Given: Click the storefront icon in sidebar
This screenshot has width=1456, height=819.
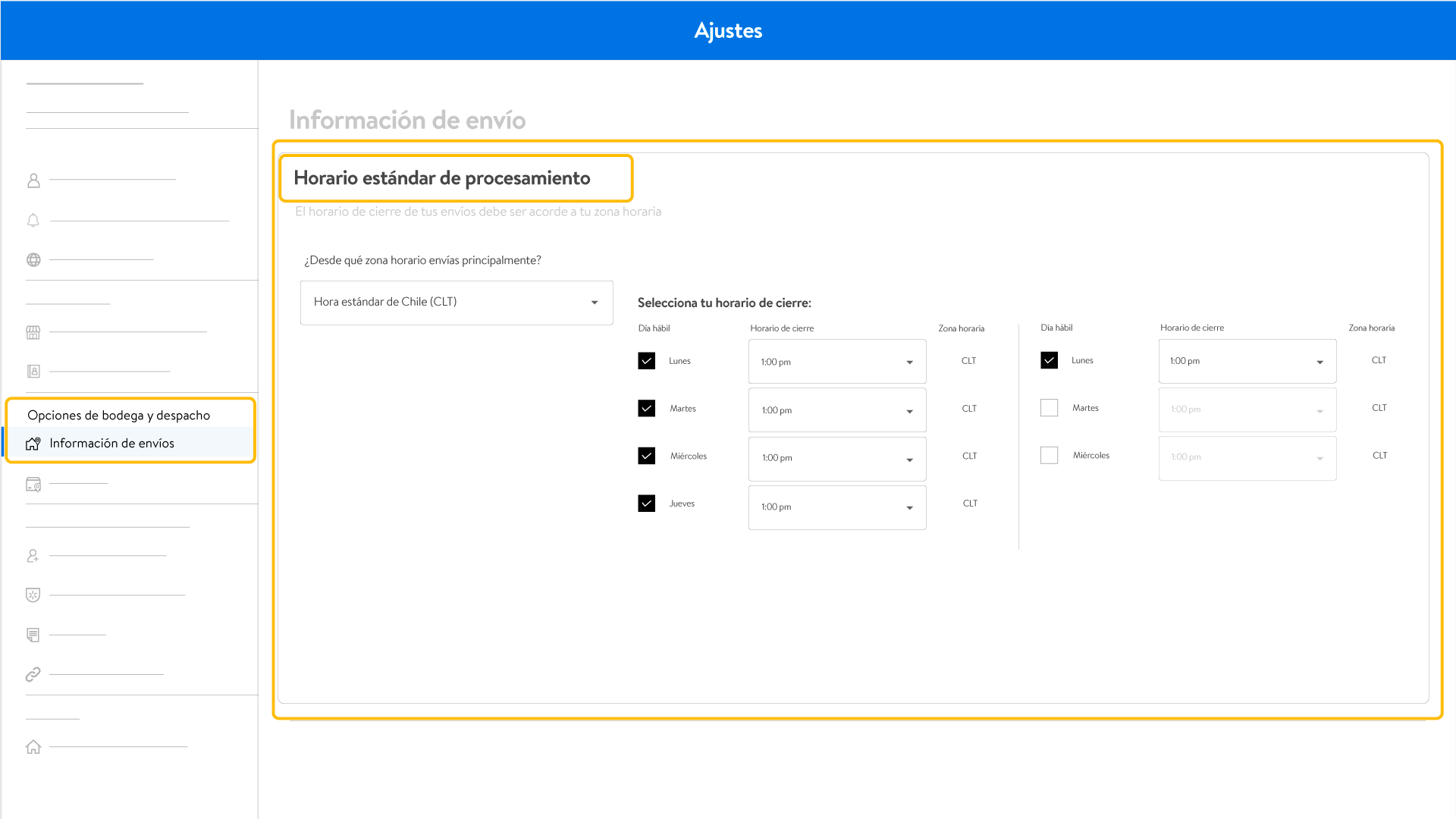Looking at the screenshot, I should (x=33, y=332).
